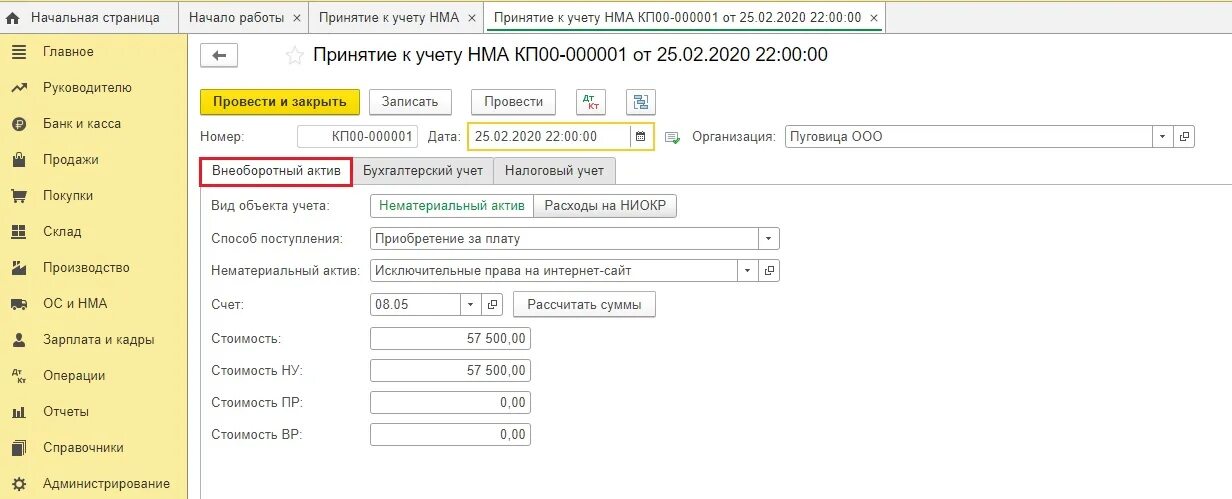Expand the Способ поступления dropdown
Screen dimensions: 1232x499
click(769, 239)
